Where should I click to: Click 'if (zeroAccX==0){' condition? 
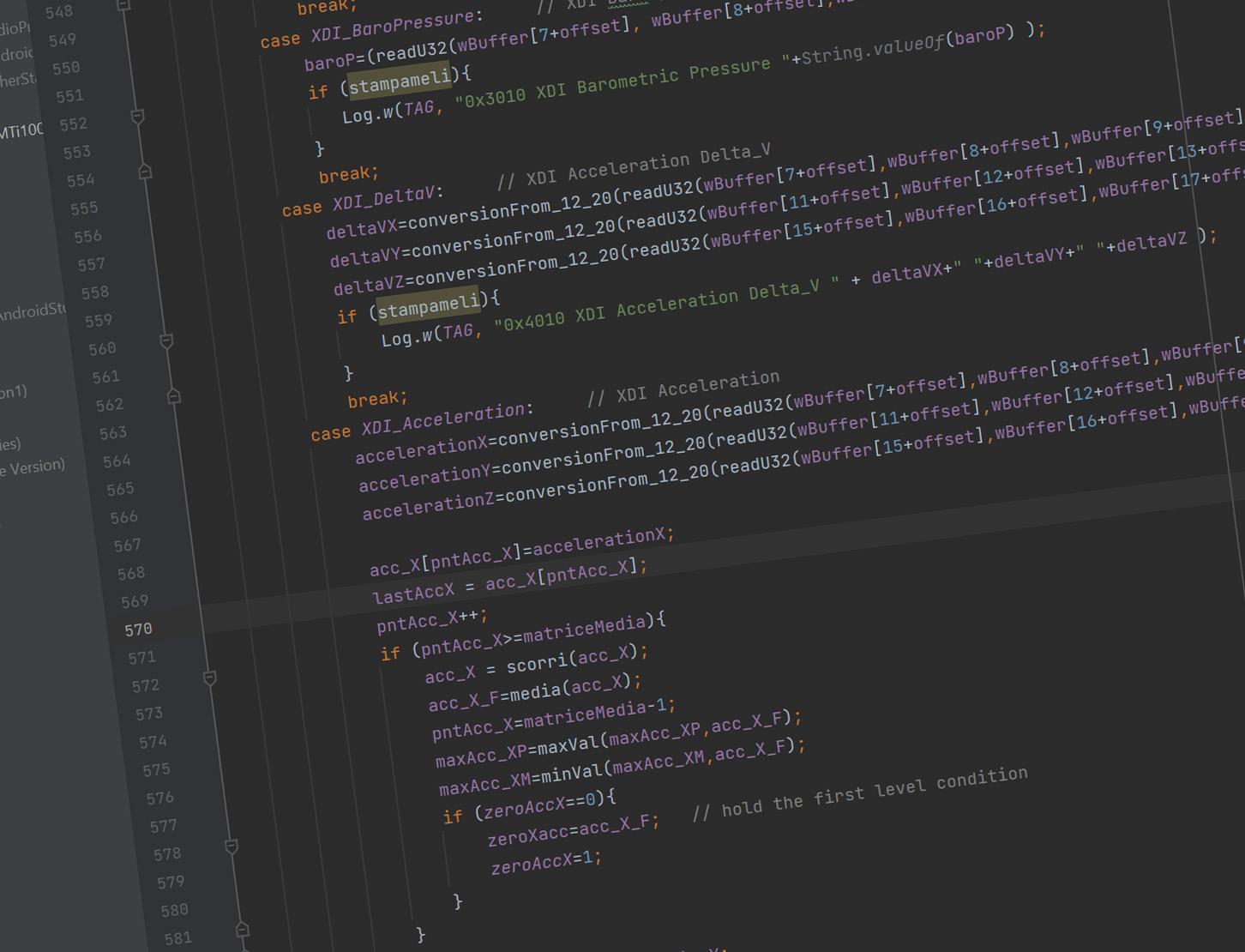tap(529, 806)
